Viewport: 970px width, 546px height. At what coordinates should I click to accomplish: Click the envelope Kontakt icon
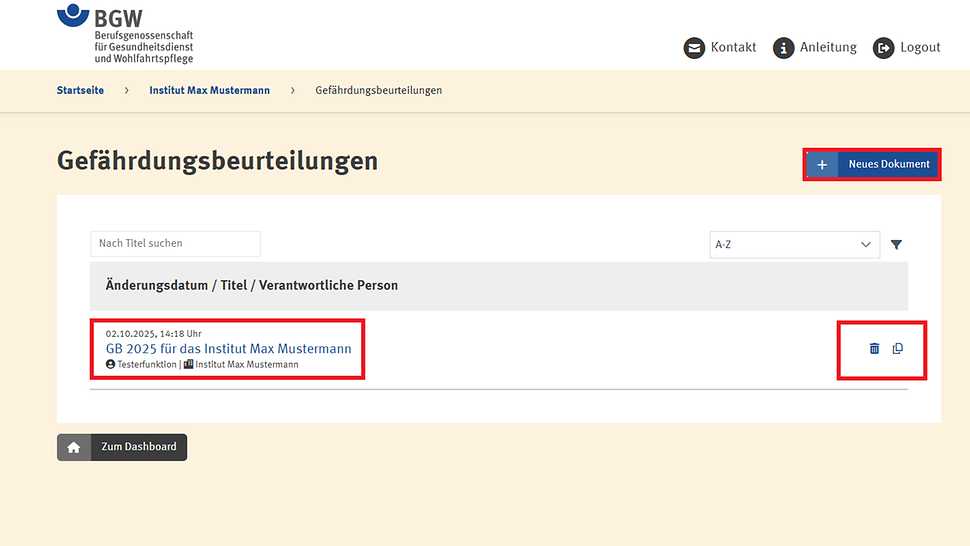[694, 48]
